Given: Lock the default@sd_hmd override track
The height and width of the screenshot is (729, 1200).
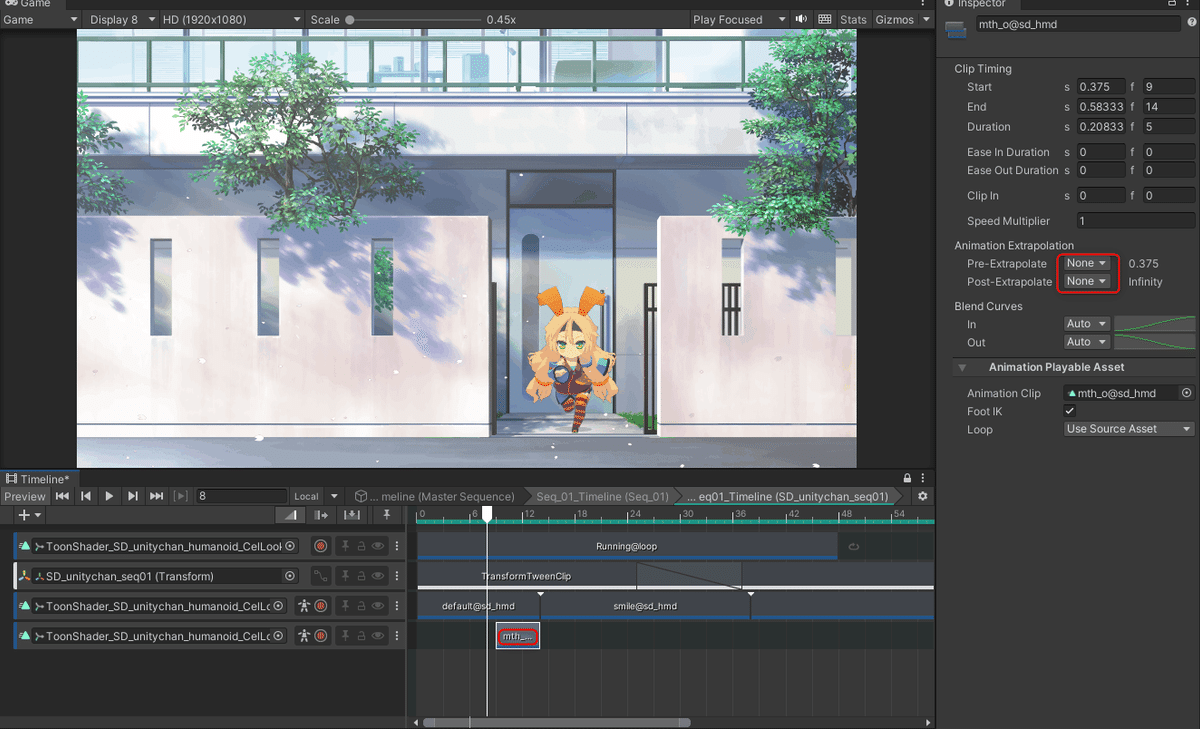Looking at the screenshot, I should point(361,606).
